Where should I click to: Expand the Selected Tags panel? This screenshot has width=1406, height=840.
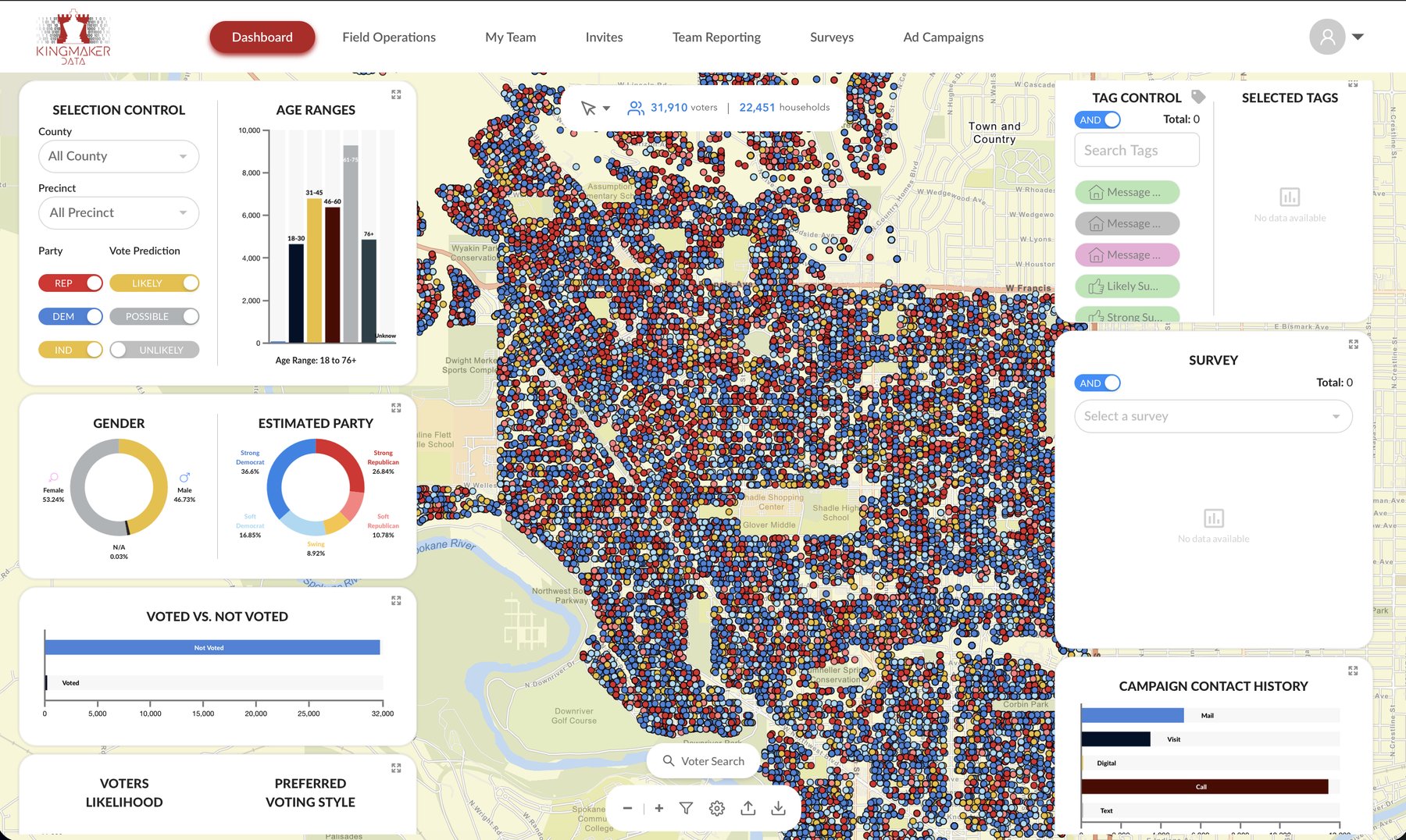1353,84
